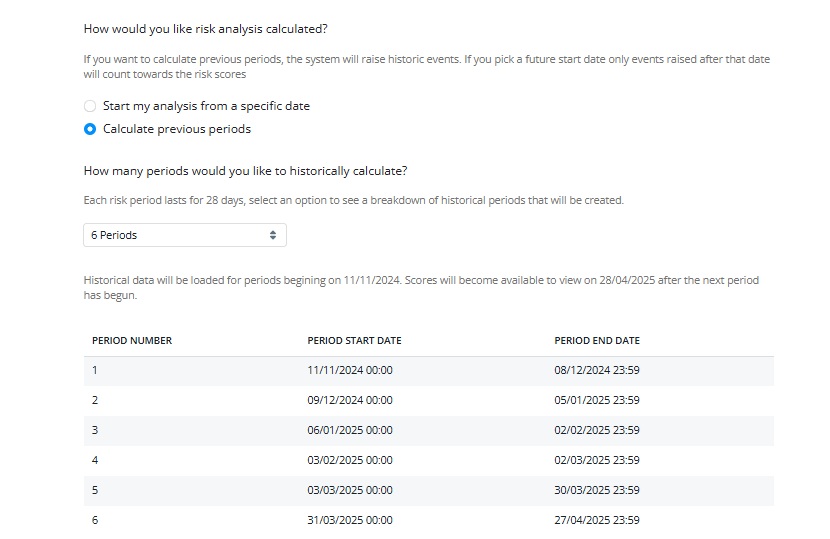Click end date 27/04/2025 23:59 cell
Image resolution: width=830 pixels, height=539 pixels.
pos(597,520)
